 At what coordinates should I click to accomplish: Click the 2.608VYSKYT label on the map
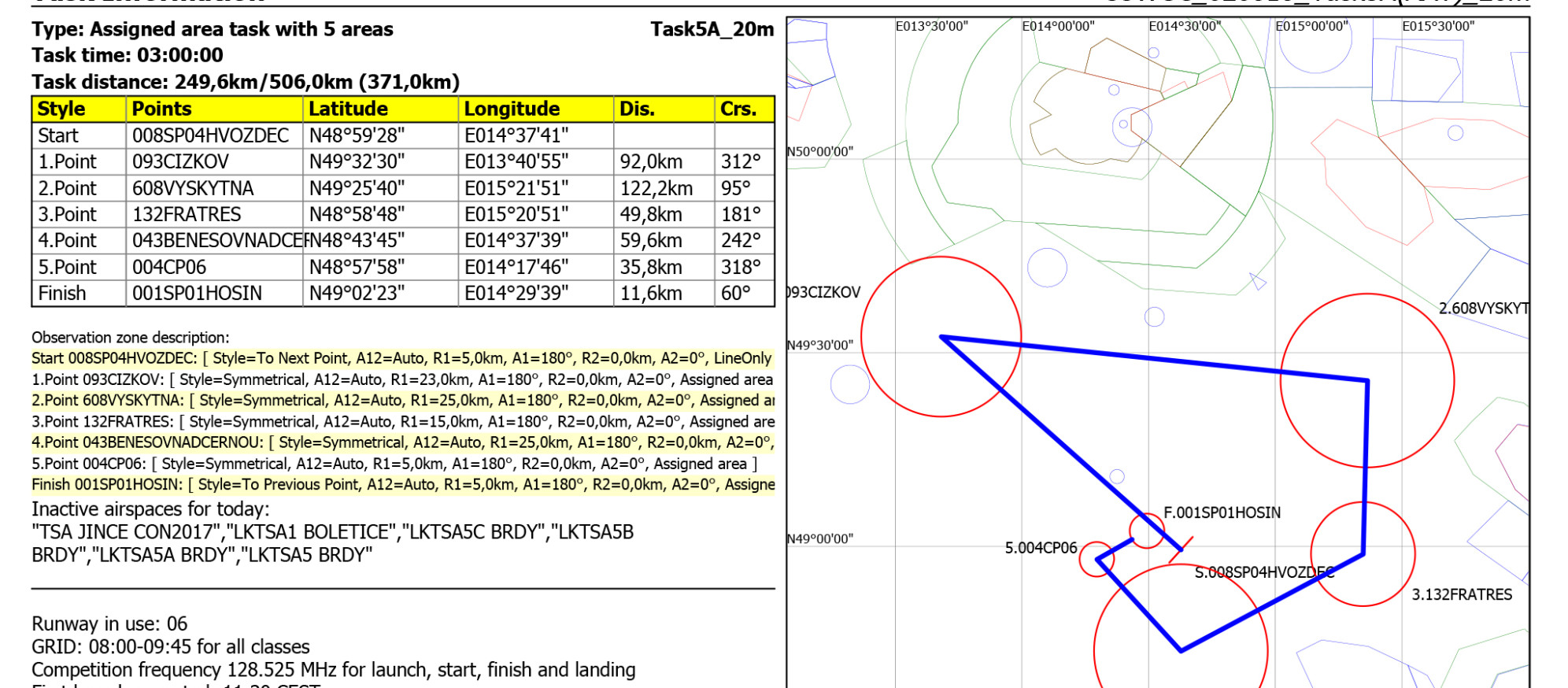click(x=1483, y=309)
